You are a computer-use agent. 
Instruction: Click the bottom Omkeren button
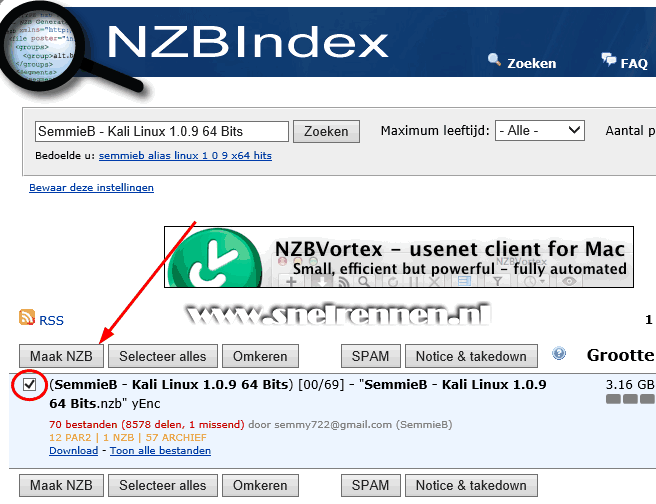pos(260,486)
